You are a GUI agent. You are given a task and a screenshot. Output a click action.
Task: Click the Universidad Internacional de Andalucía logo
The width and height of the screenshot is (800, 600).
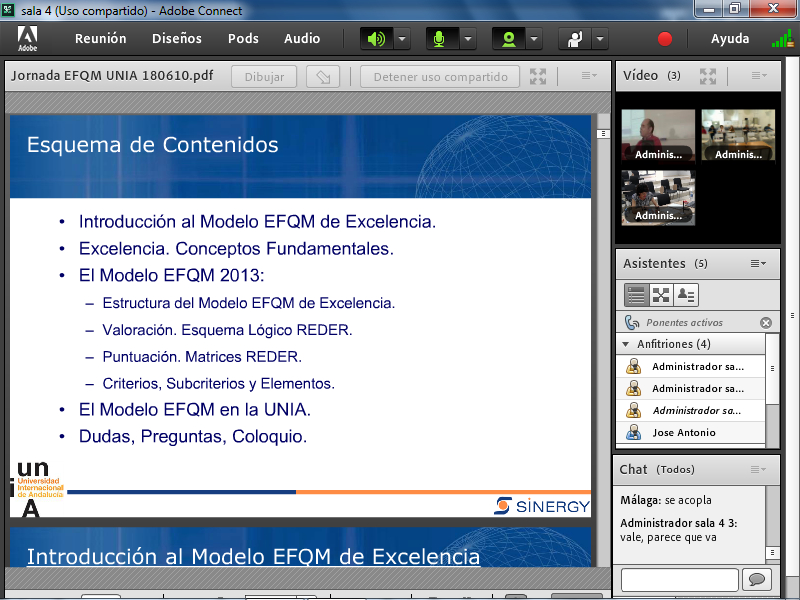[x=38, y=488]
